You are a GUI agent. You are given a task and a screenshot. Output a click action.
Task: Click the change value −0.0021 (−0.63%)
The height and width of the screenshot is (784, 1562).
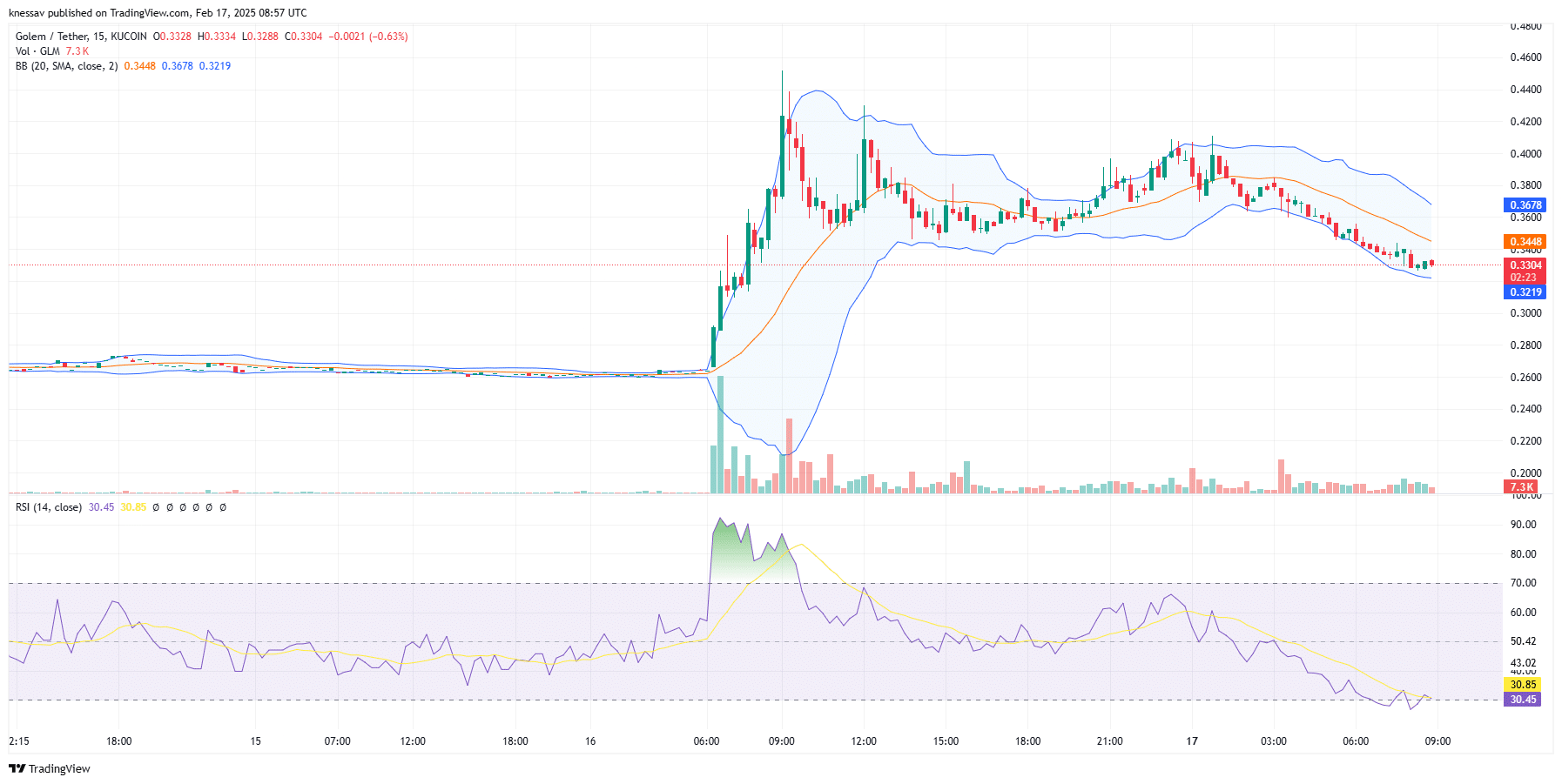click(368, 37)
